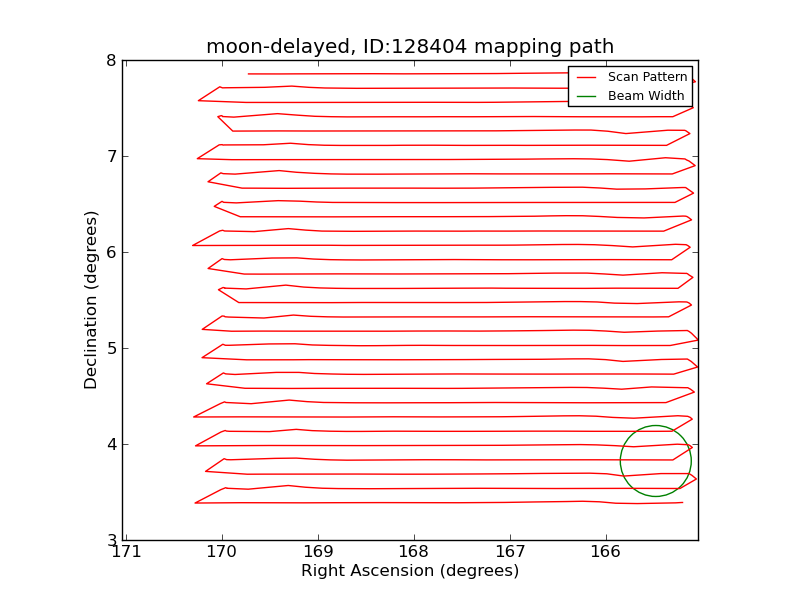The image size is (800, 600).
Task: Click the x-axis tick label 168
Action: pos(414,552)
